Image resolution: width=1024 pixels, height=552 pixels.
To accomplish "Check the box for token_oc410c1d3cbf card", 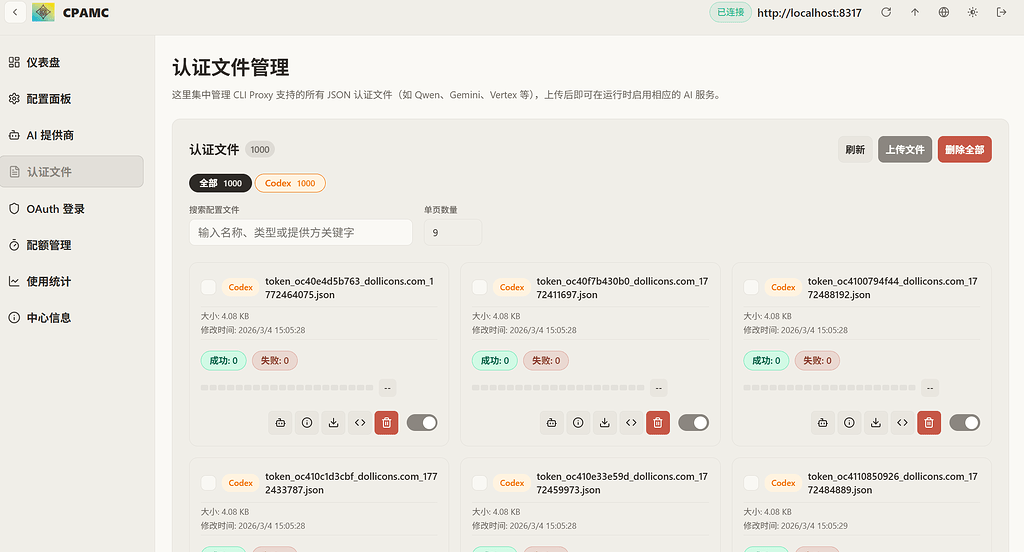I will coord(208,483).
